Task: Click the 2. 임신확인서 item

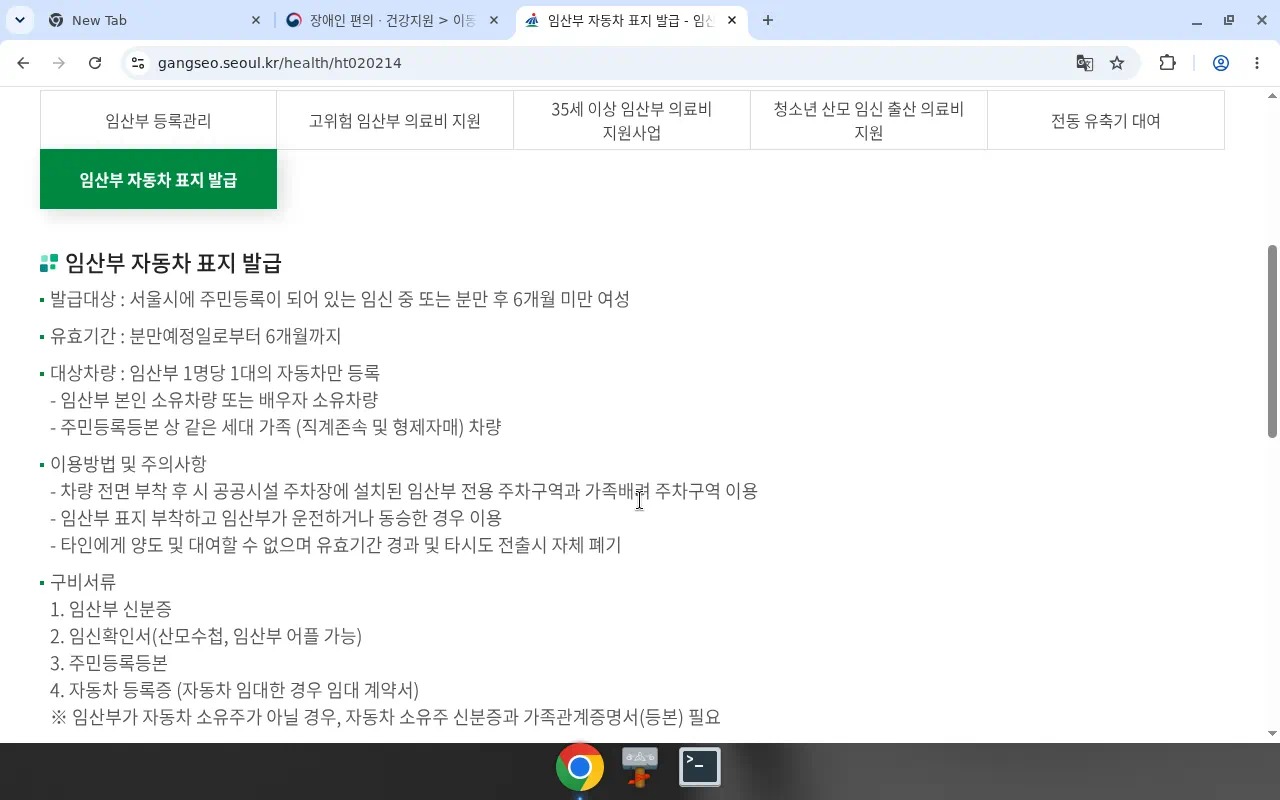Action: (206, 636)
